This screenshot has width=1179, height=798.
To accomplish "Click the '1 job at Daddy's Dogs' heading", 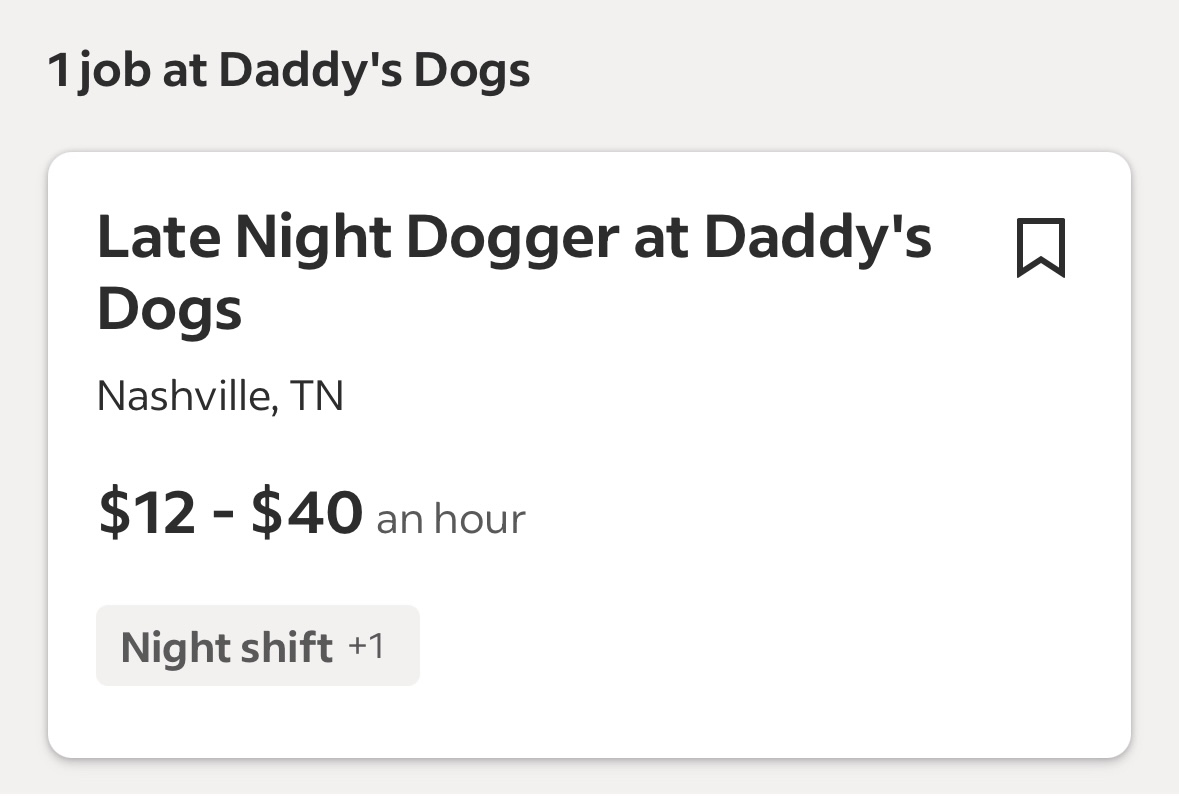I will [289, 71].
